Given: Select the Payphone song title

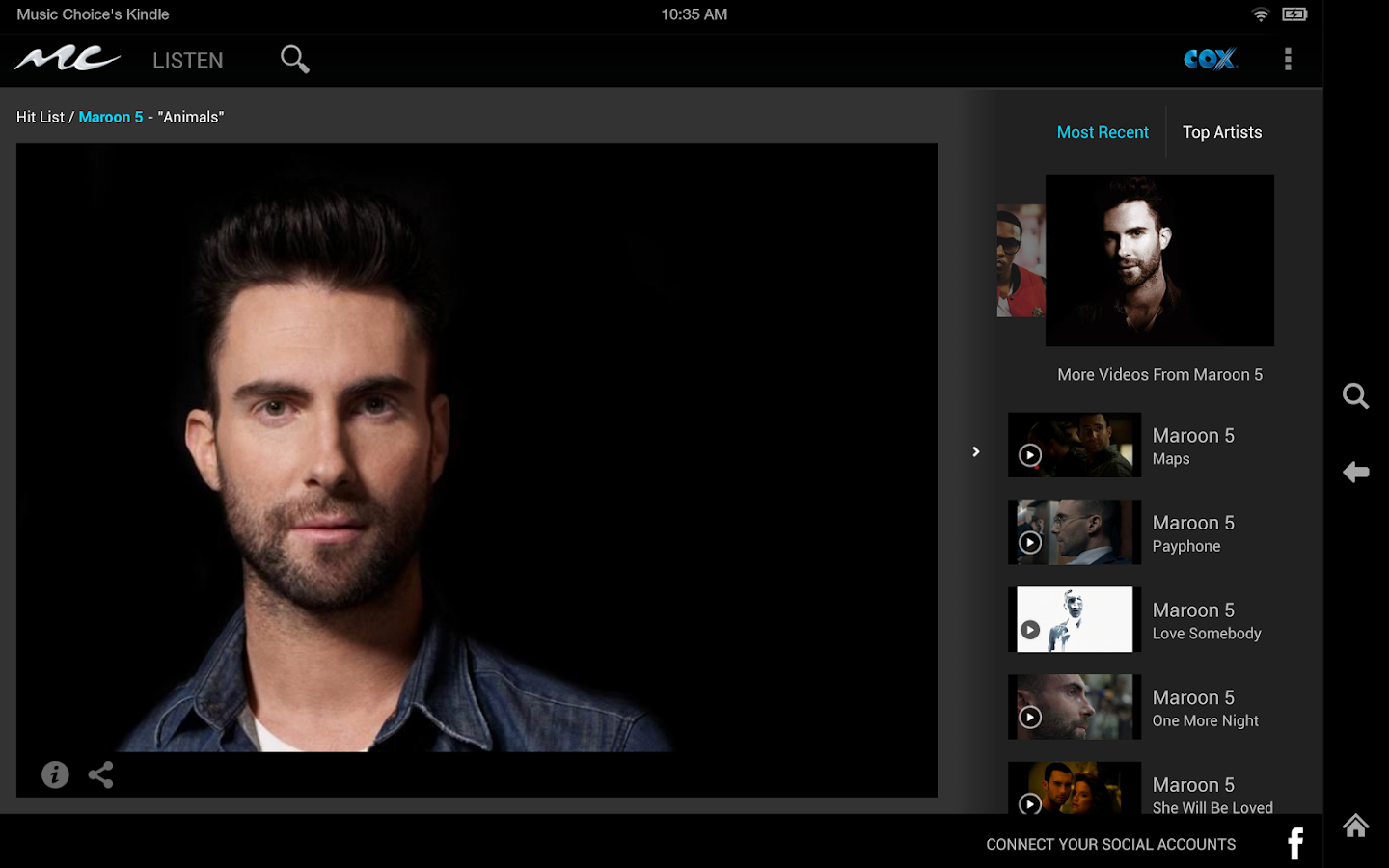Looking at the screenshot, I should 1186,547.
